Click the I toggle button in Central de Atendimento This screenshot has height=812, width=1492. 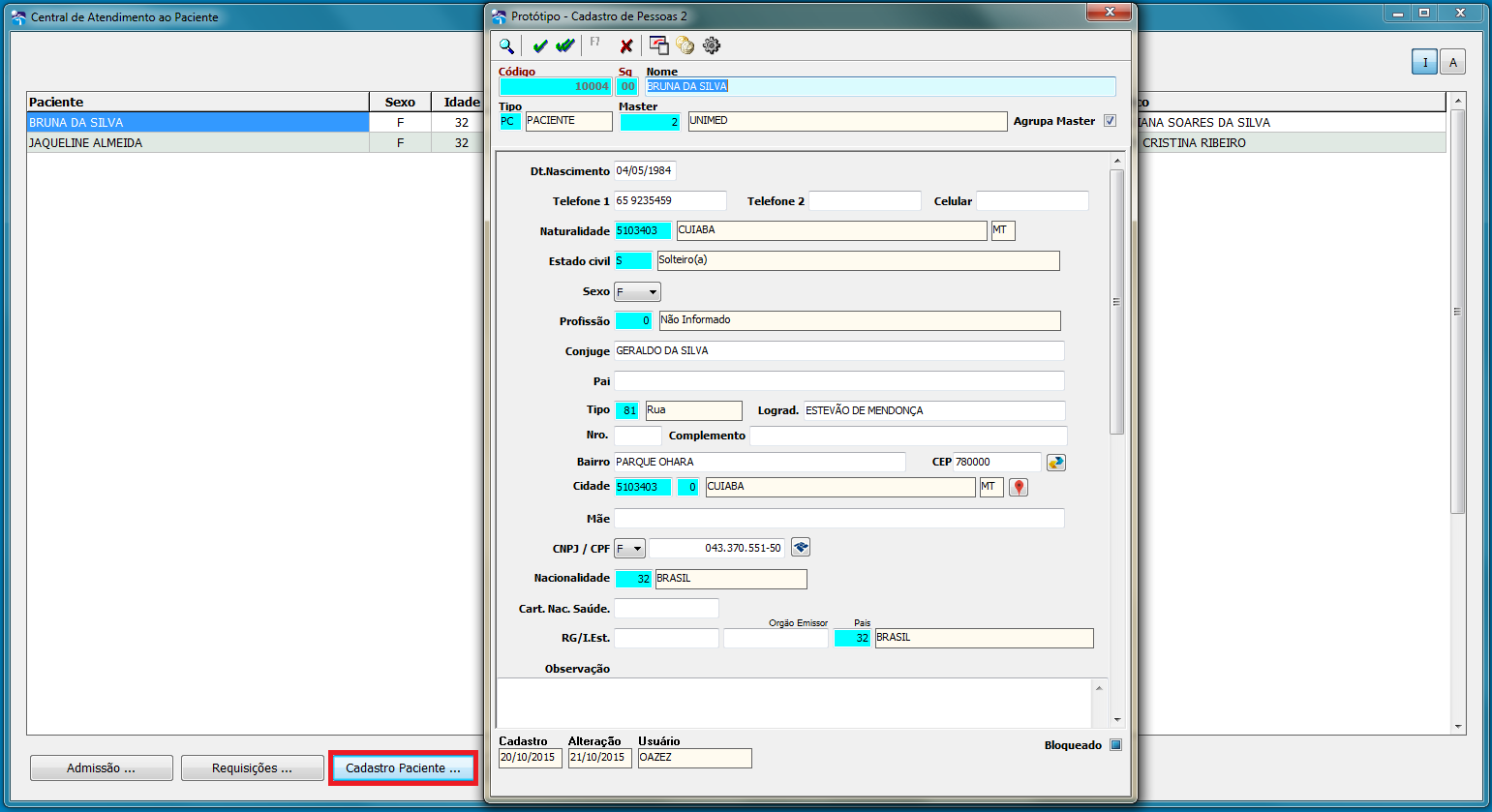point(1424,62)
